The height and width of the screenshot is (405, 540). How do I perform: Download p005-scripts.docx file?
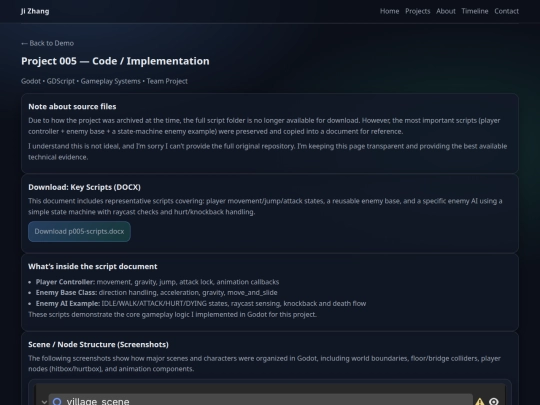79,231
